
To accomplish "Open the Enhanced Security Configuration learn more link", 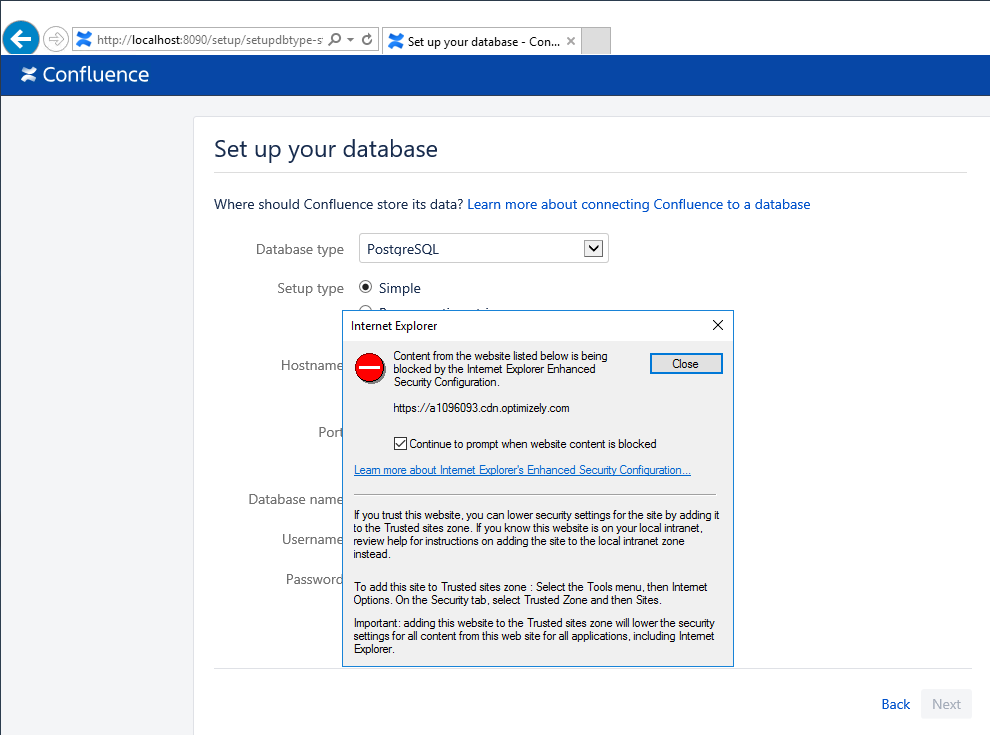I will (x=522, y=470).
